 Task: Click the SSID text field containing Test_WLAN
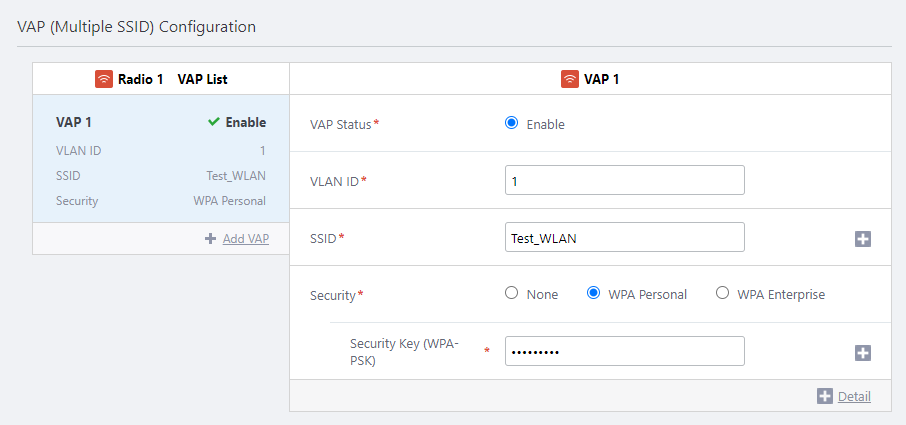click(624, 238)
